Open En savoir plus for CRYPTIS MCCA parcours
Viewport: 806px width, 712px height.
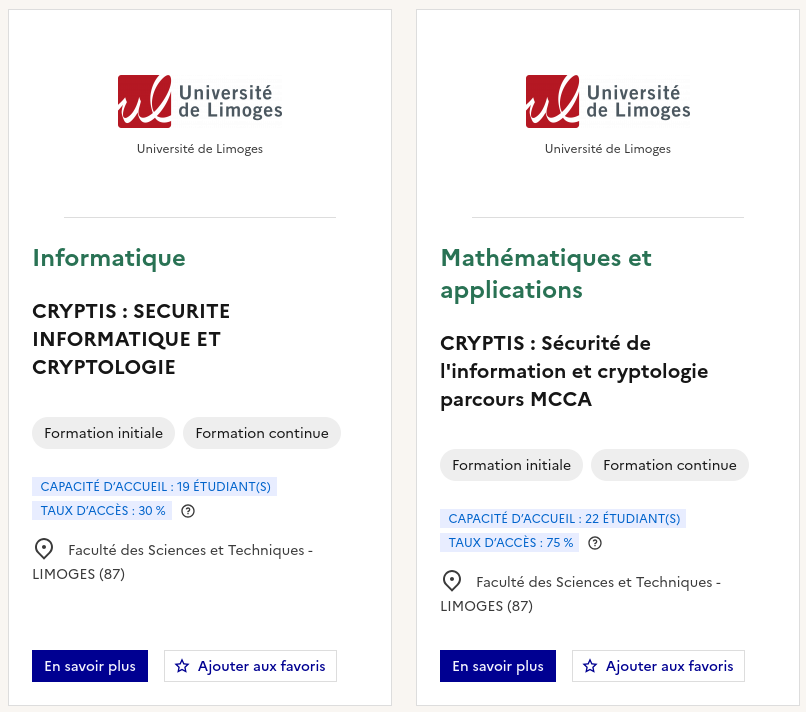click(498, 666)
